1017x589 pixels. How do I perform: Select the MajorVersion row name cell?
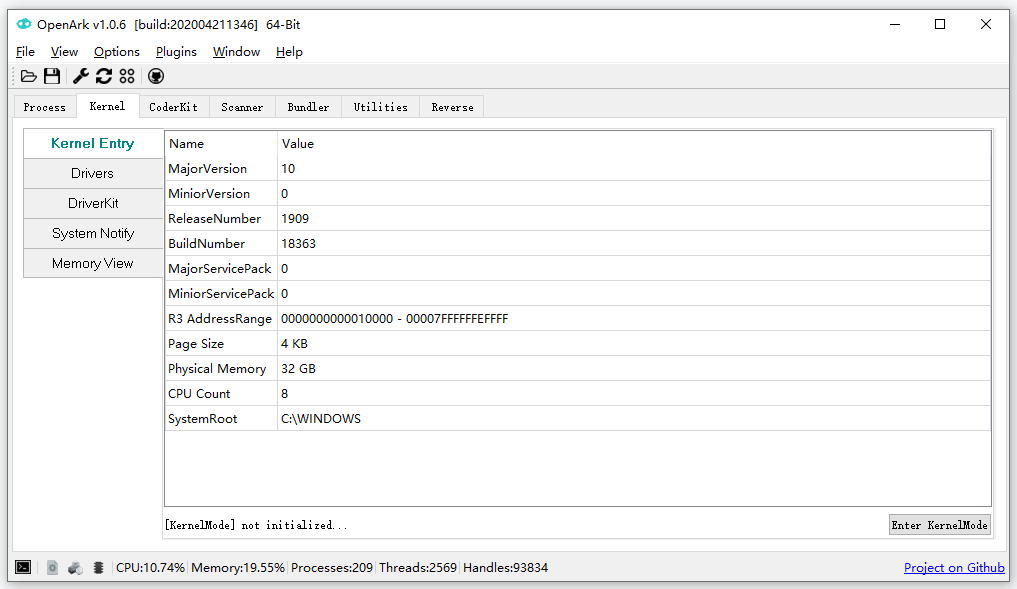[x=221, y=169]
